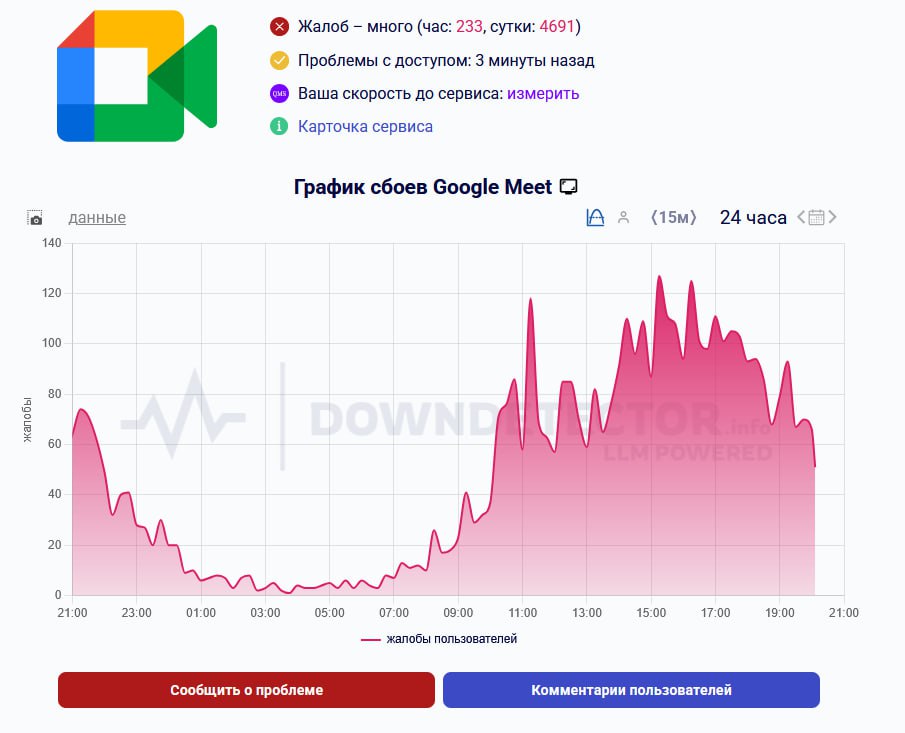The image size is (905, 733).
Task: Open the "данные" data link
Action: click(x=97, y=218)
